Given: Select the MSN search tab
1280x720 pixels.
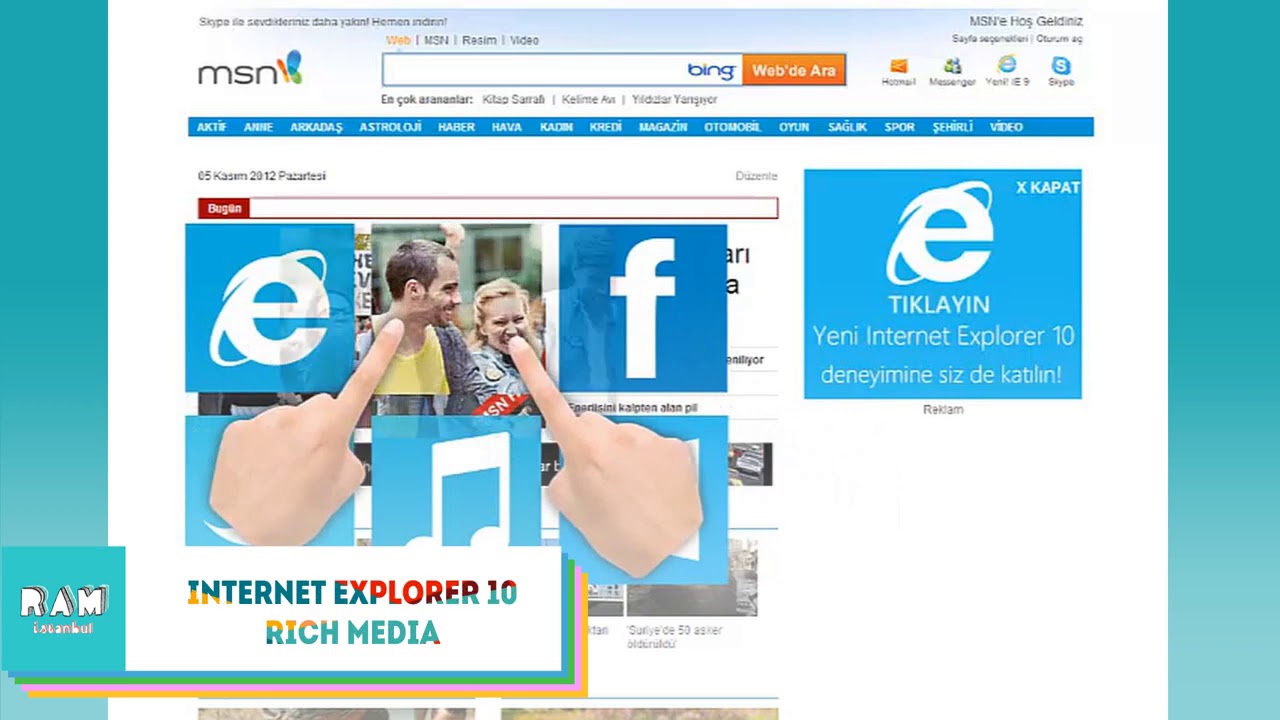Looking at the screenshot, I should tap(436, 40).
